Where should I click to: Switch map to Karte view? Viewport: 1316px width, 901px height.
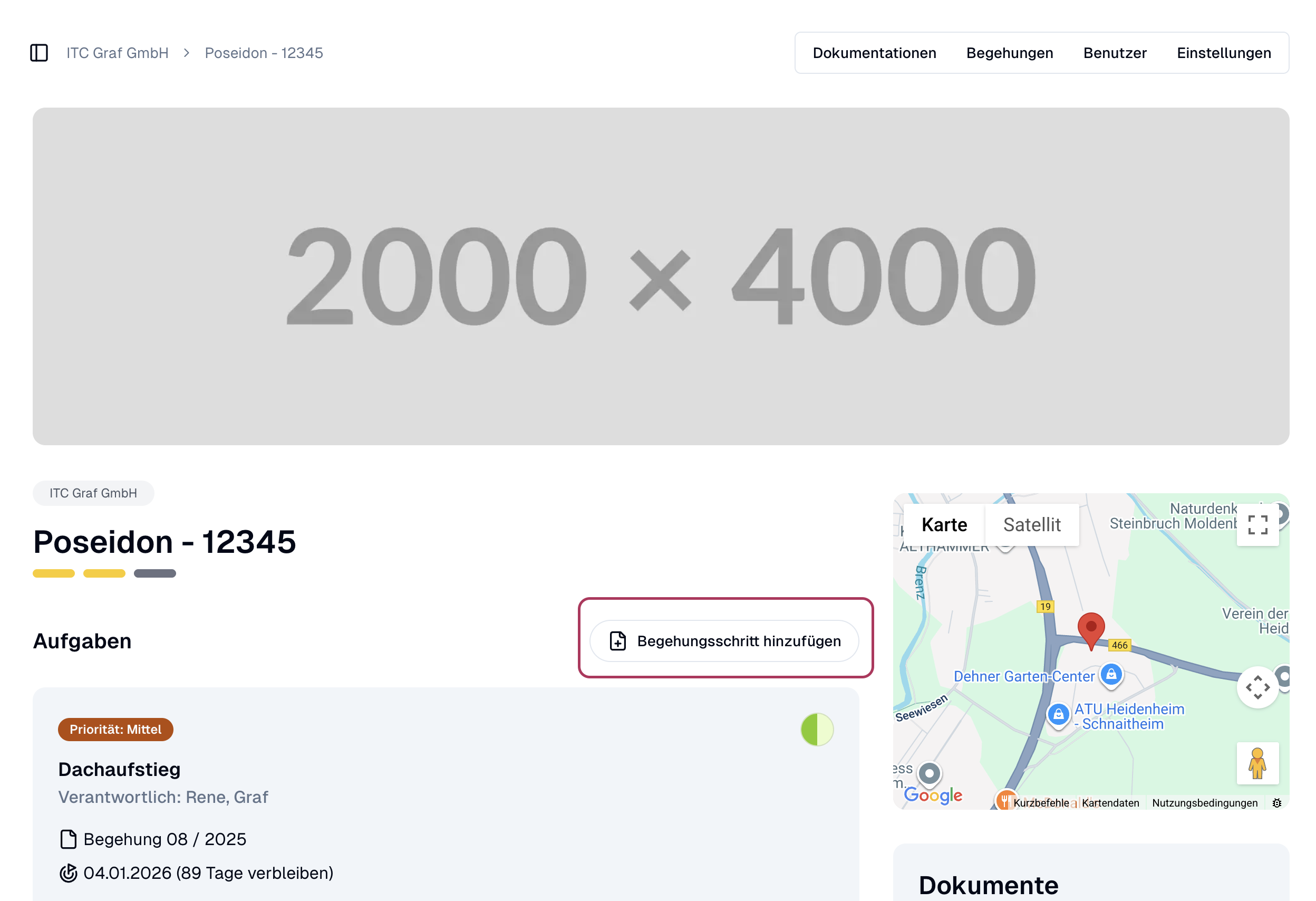(x=944, y=525)
